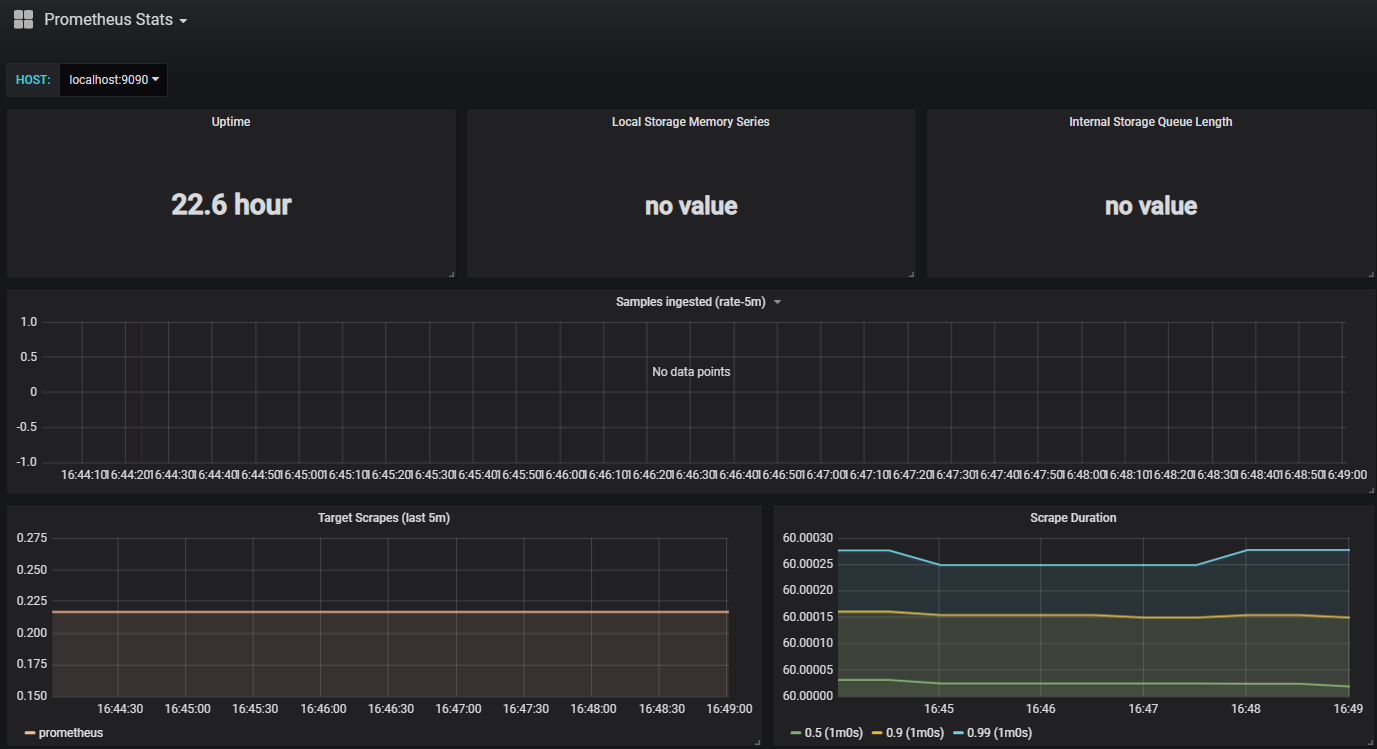Open the Scrape Duration panel title
The width and height of the screenshot is (1377, 749).
(1073, 518)
